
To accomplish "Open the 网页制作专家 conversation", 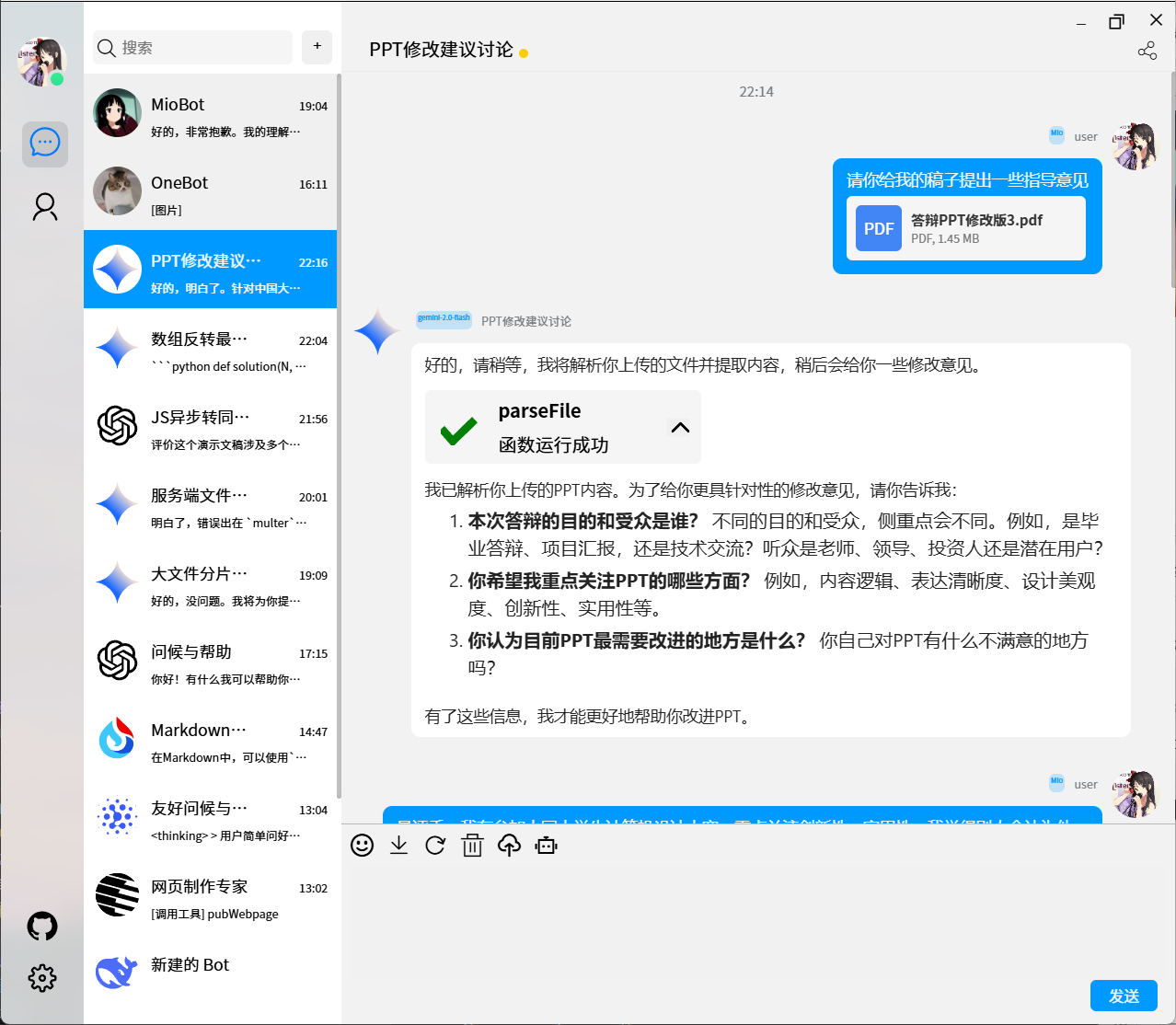I will pos(210,895).
